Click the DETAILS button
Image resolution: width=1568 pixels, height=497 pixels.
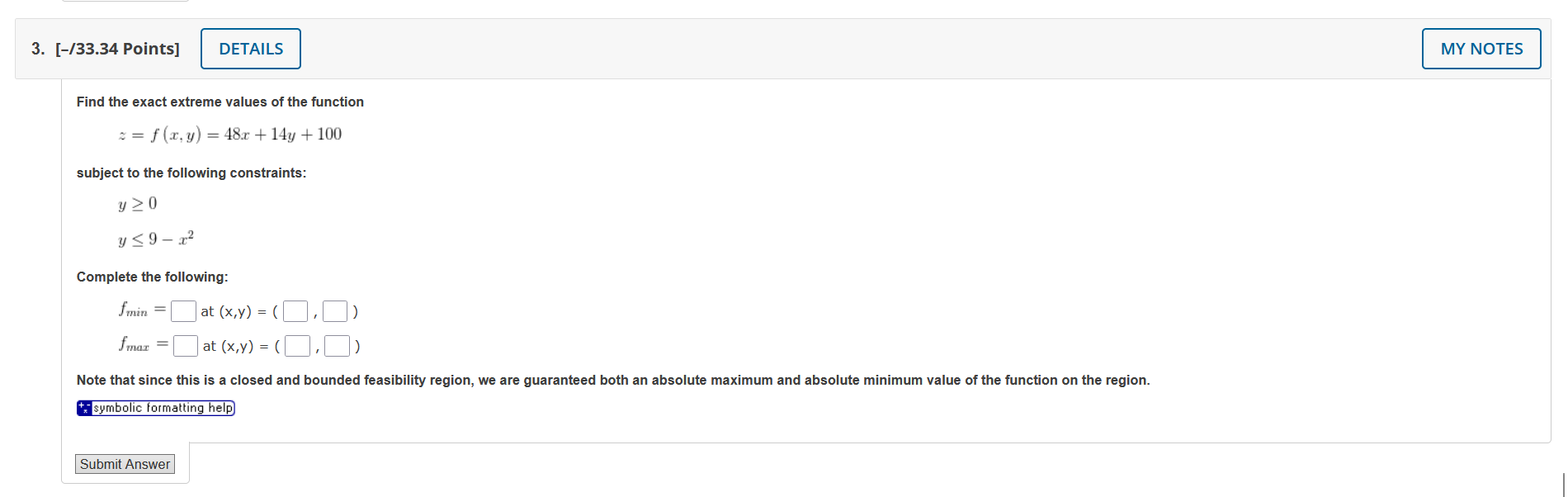(250, 49)
